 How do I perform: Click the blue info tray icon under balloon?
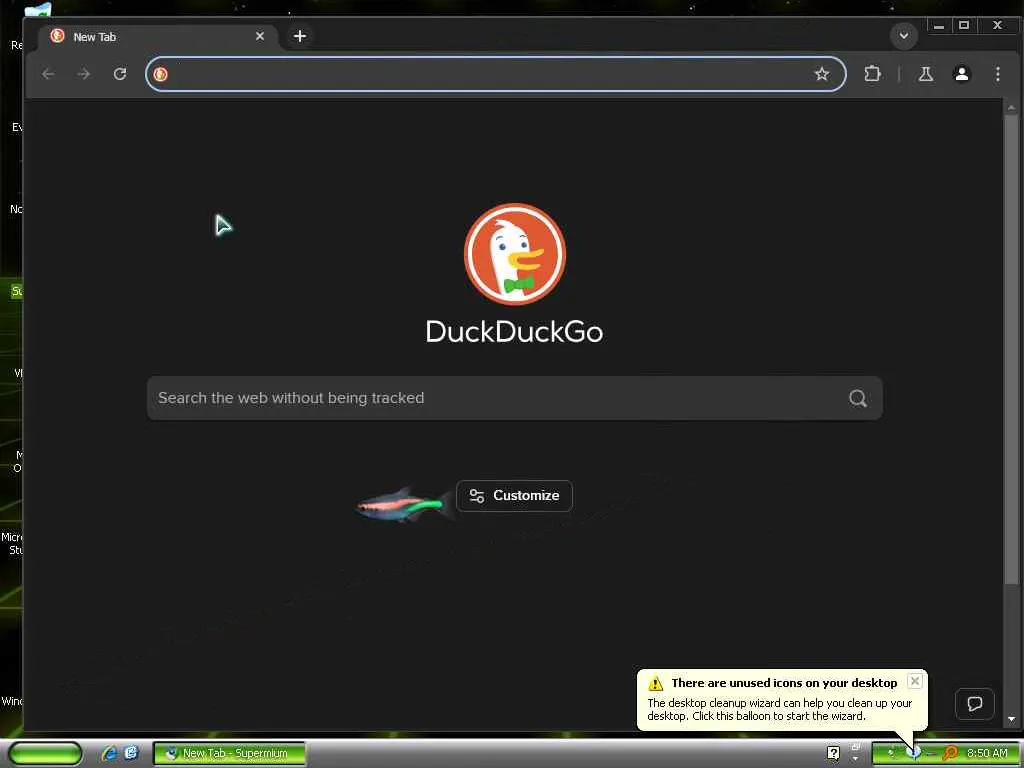pos(914,753)
